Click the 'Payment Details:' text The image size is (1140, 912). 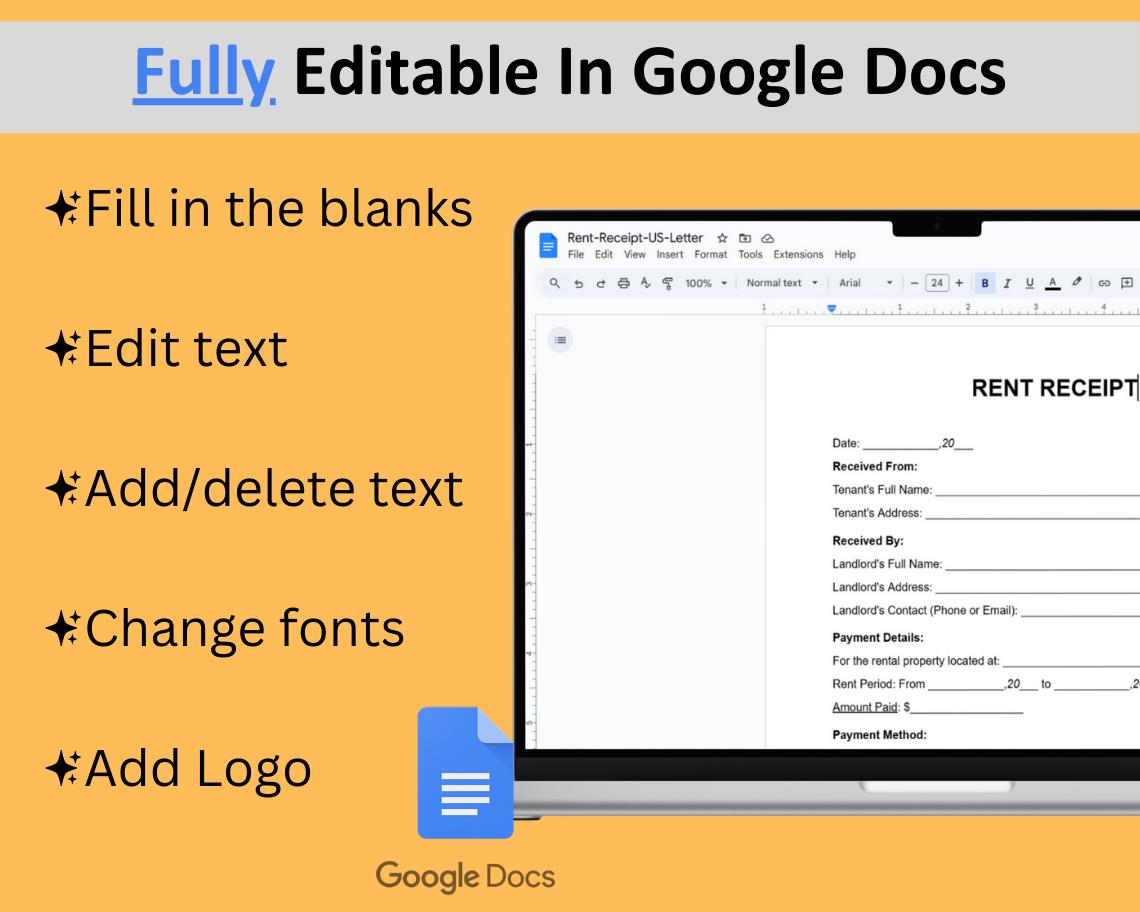coord(878,638)
